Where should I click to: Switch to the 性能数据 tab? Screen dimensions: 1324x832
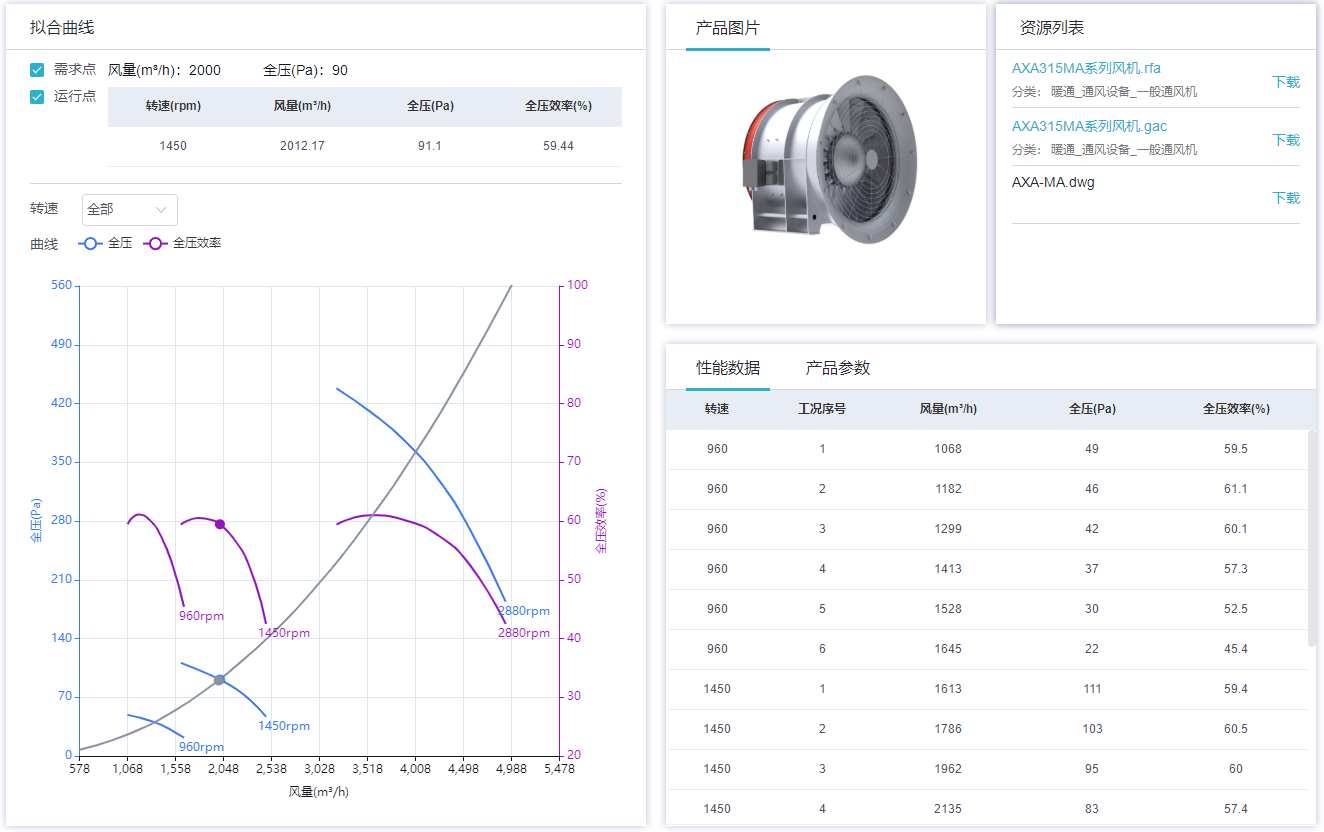coord(728,368)
